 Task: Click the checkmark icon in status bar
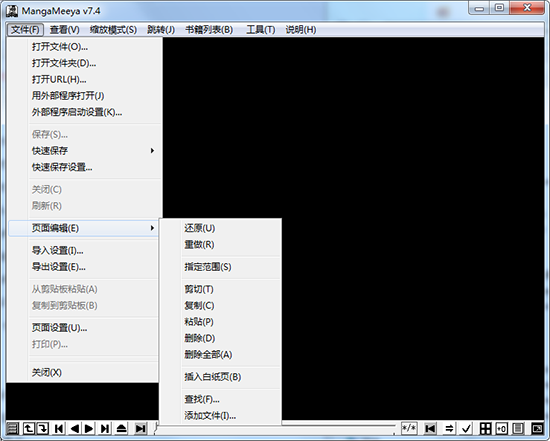tap(466, 428)
